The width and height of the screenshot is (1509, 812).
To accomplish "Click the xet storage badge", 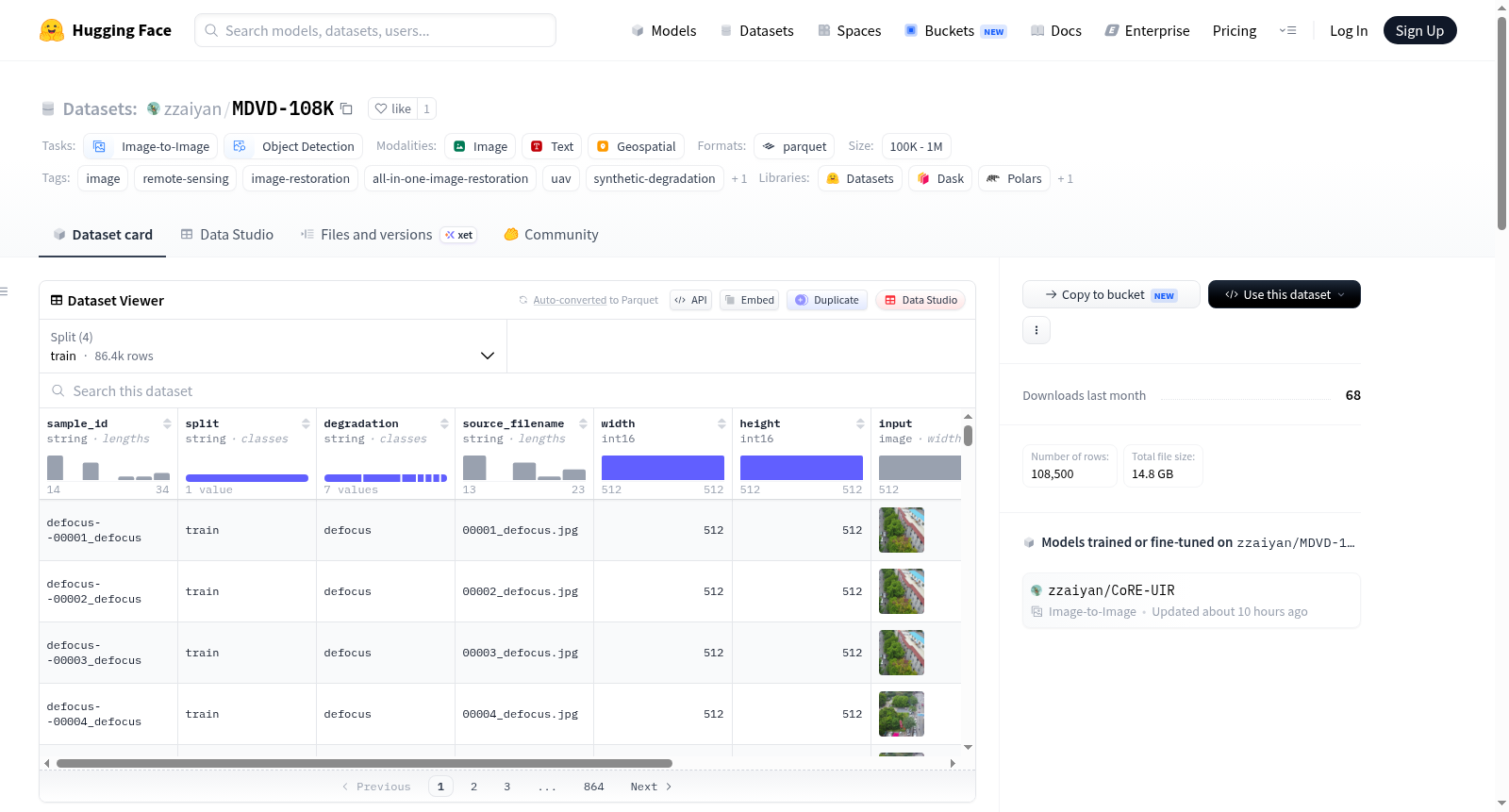I will tap(459, 235).
